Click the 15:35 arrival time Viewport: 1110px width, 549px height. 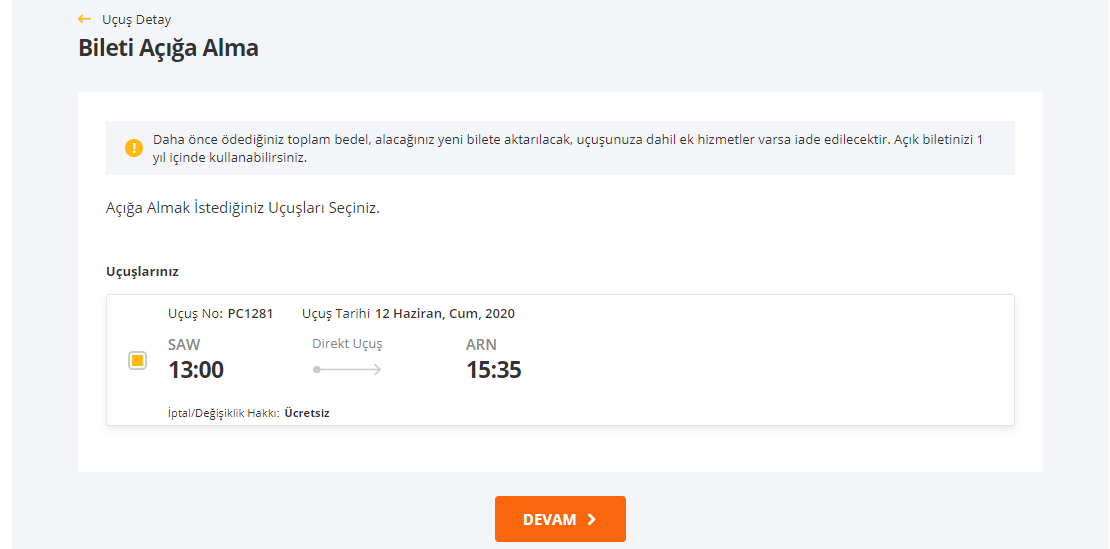click(494, 370)
